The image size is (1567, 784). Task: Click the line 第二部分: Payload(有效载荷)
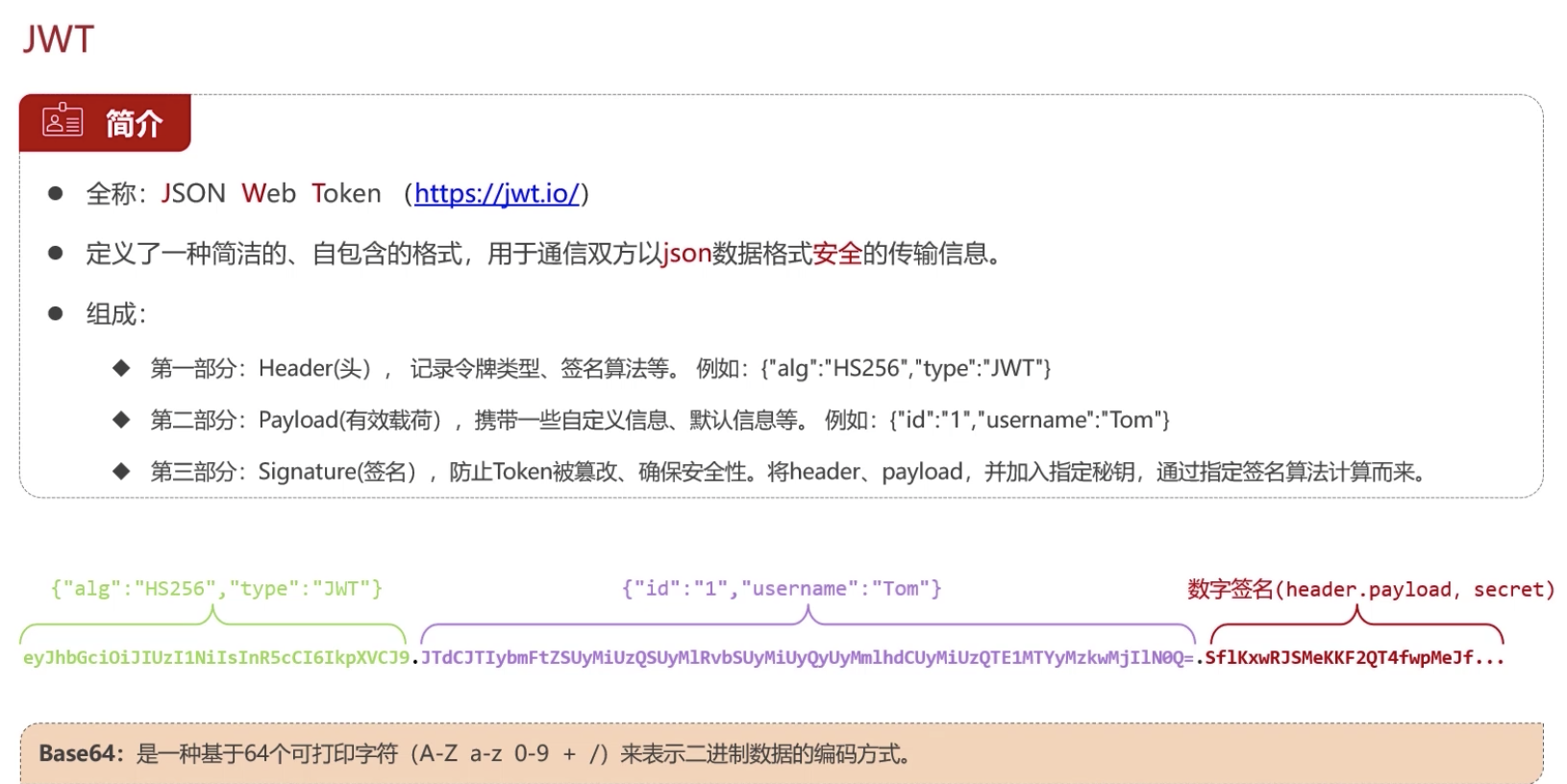tap(660, 420)
